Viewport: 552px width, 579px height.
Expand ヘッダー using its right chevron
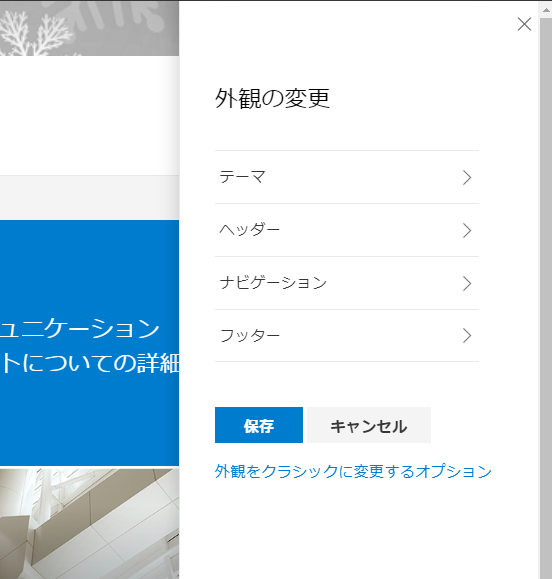467,231
